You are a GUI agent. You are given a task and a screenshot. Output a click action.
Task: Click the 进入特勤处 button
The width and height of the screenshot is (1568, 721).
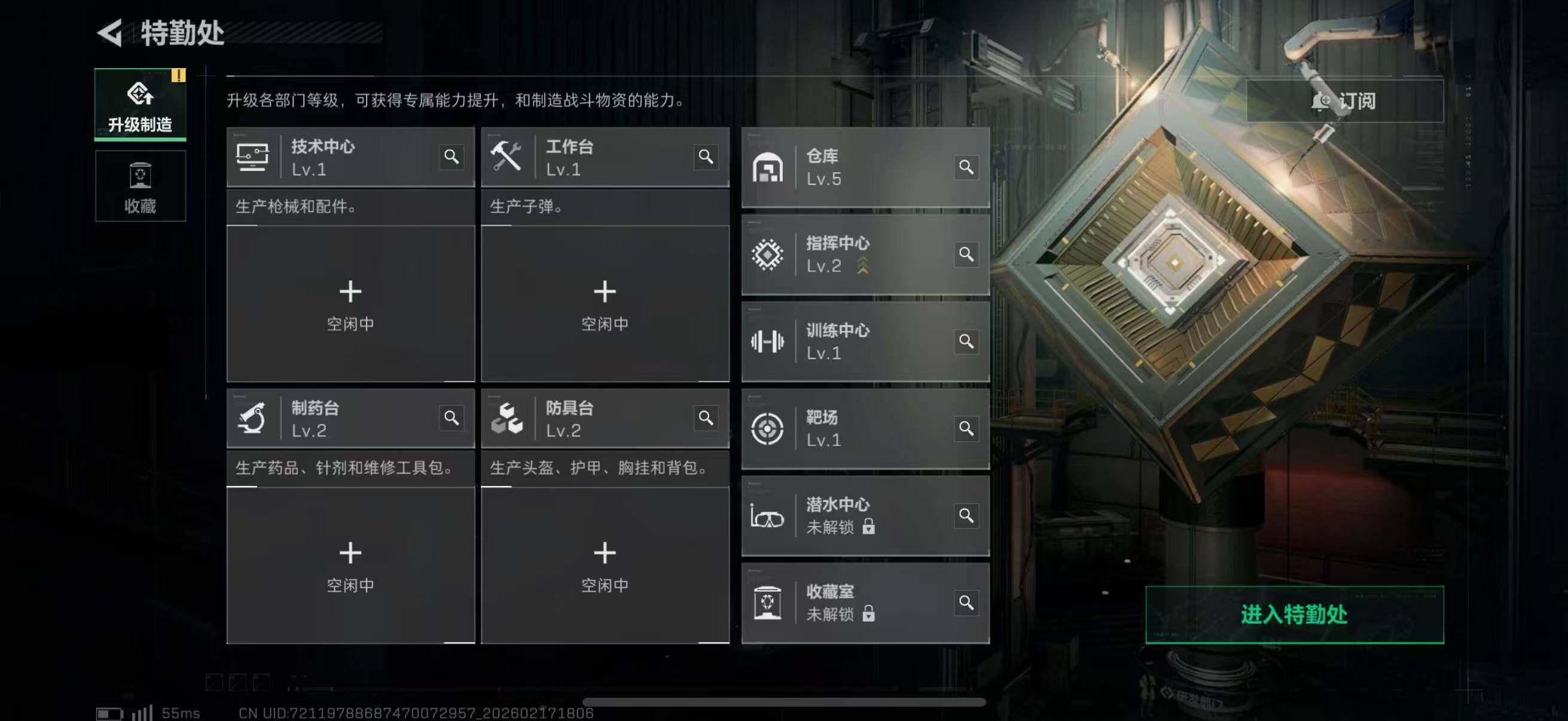[x=1294, y=615]
